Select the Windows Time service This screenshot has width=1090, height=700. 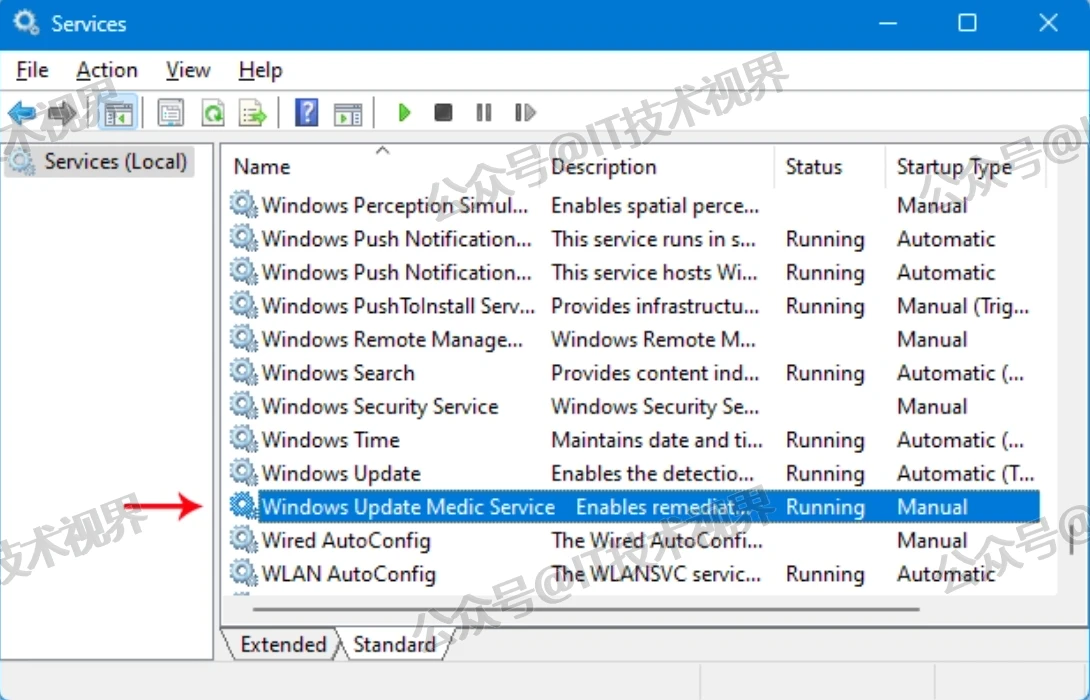point(330,439)
